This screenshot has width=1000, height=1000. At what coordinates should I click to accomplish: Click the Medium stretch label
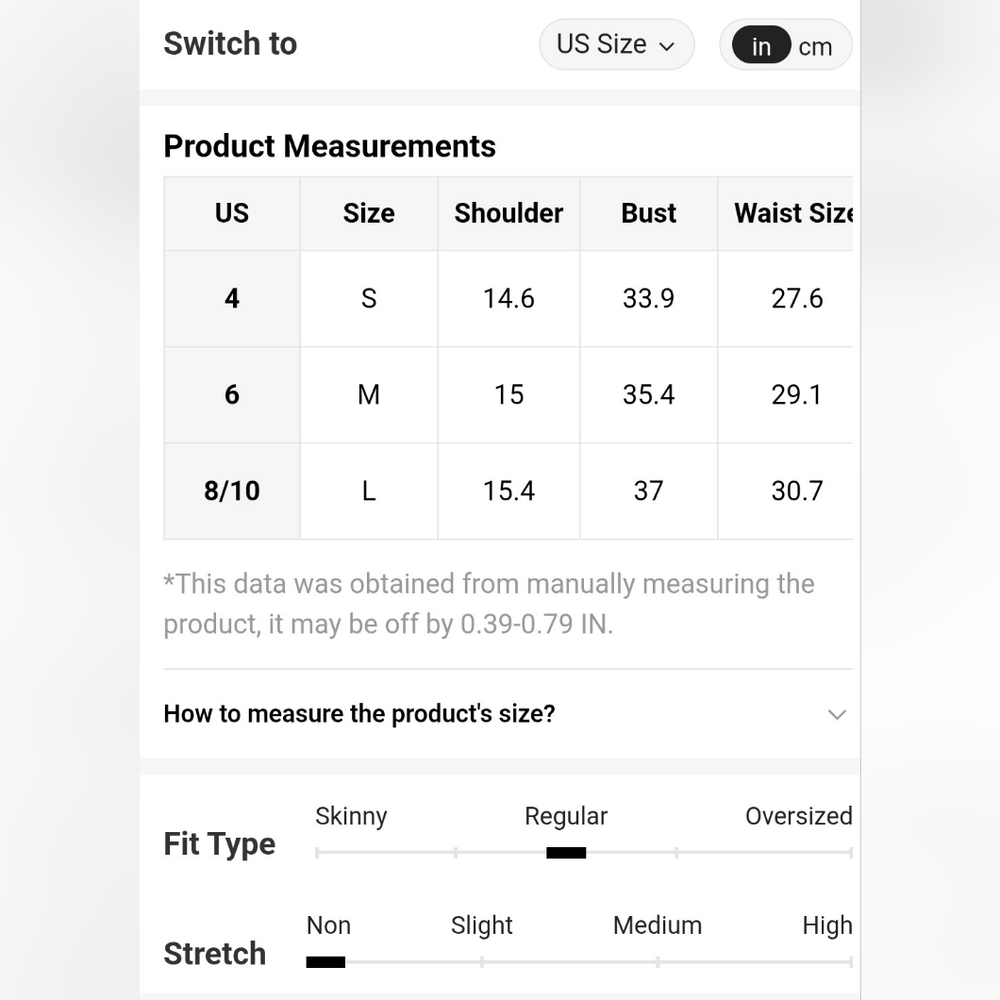tap(657, 925)
